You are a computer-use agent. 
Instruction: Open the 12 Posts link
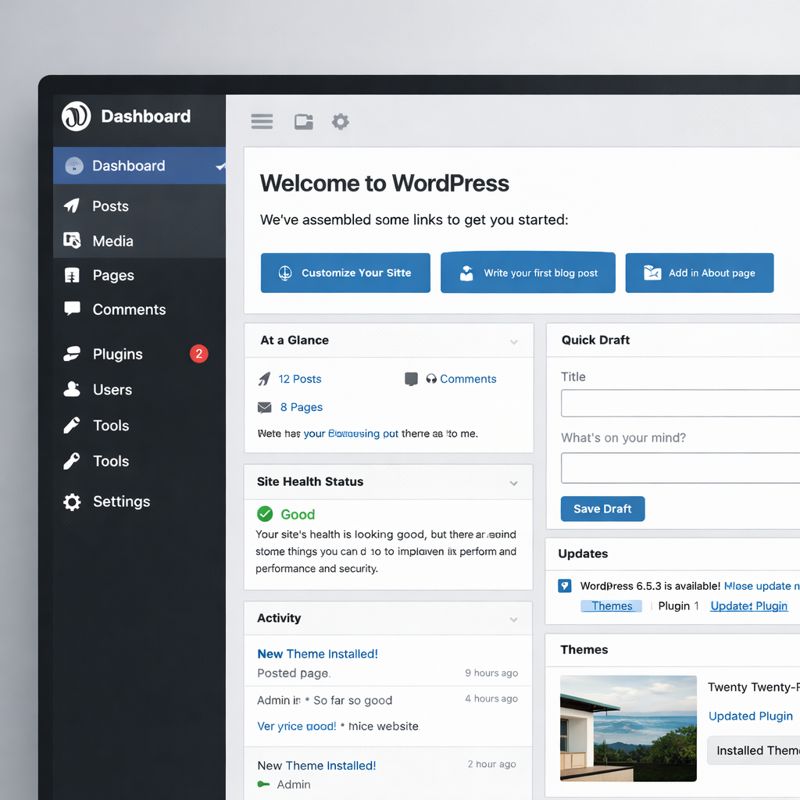[x=300, y=379]
